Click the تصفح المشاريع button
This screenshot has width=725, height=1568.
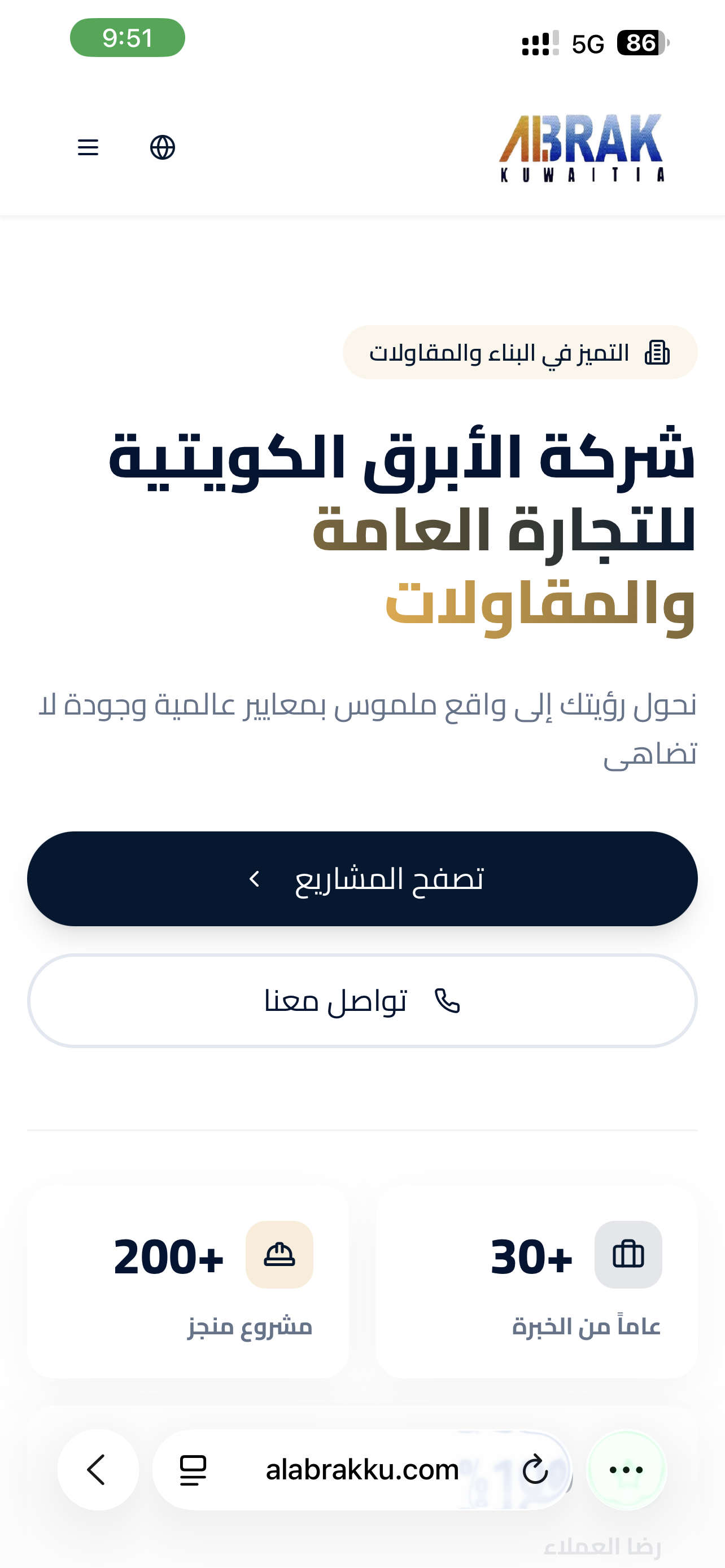point(362,878)
